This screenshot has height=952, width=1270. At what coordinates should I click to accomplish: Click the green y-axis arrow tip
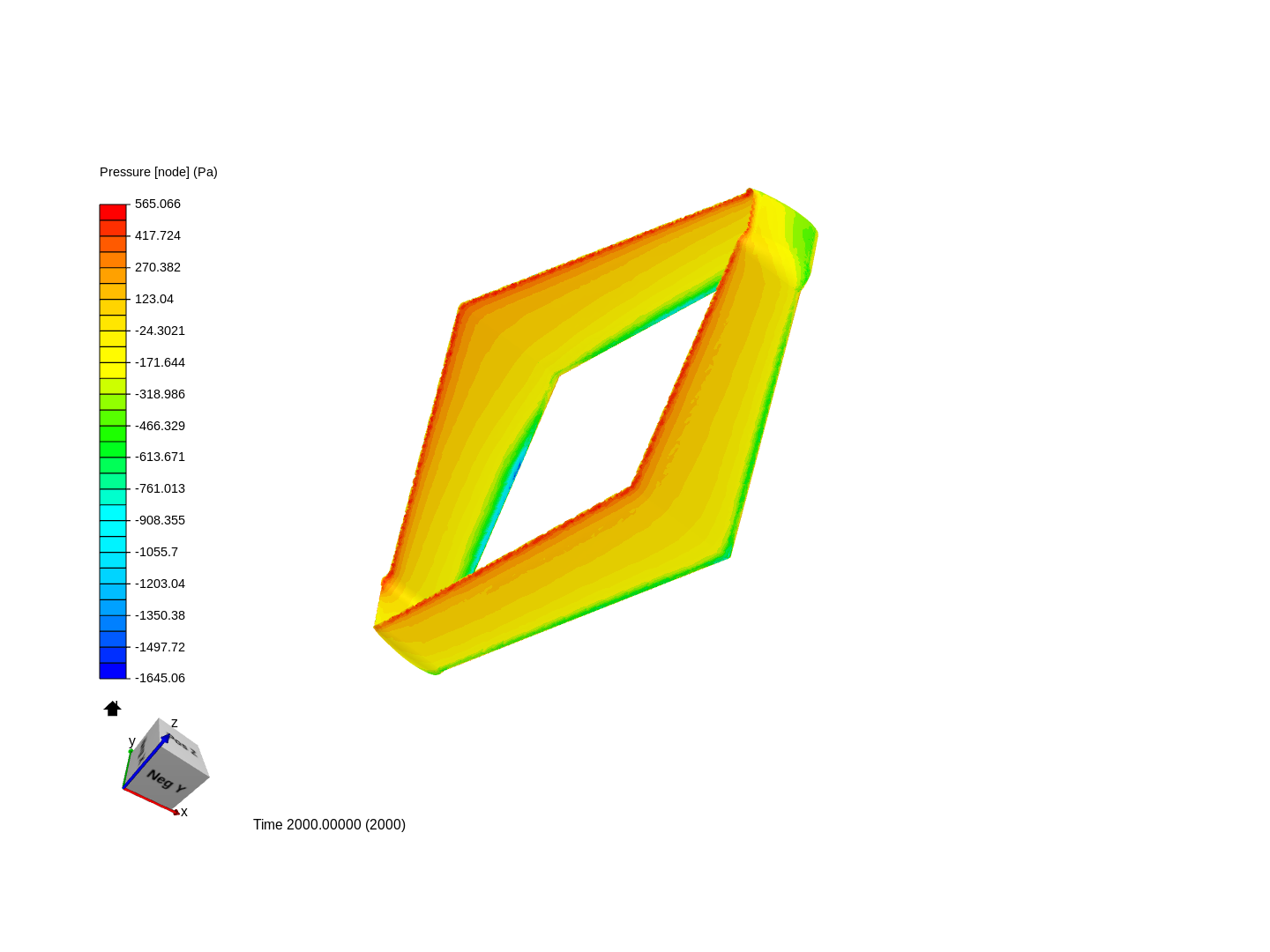coord(131,751)
